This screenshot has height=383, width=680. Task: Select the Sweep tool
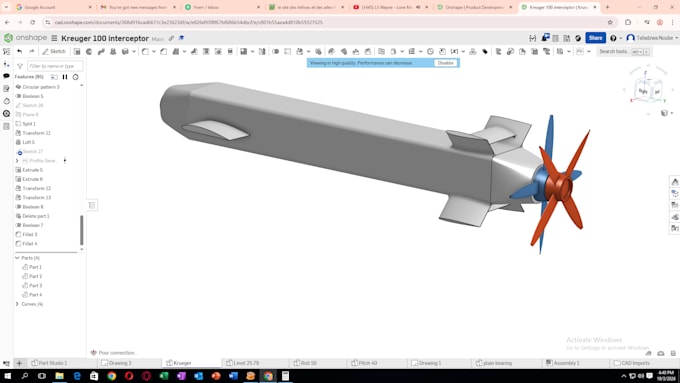(x=101, y=51)
